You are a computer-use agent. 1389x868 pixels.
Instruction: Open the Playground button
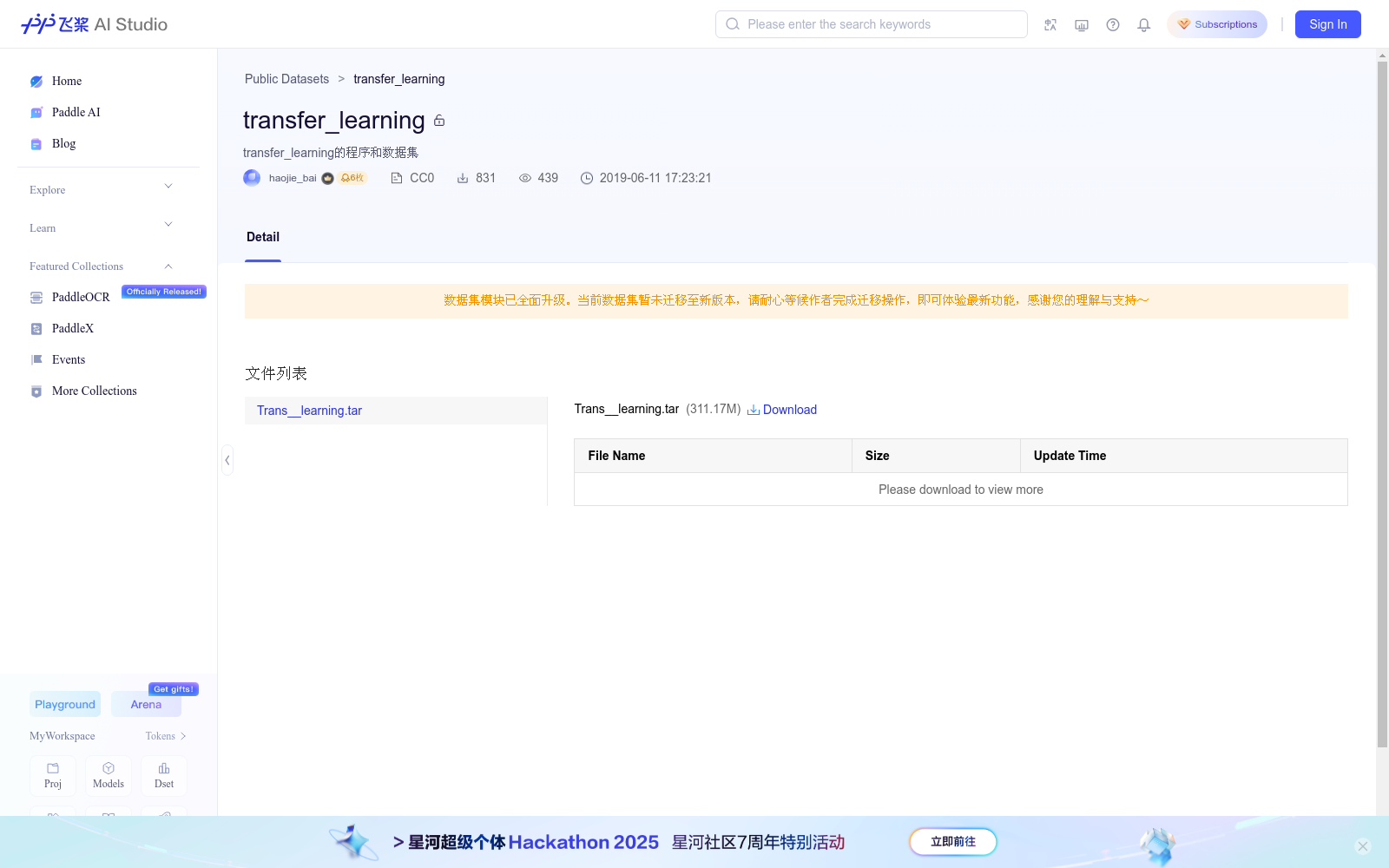pos(65,704)
